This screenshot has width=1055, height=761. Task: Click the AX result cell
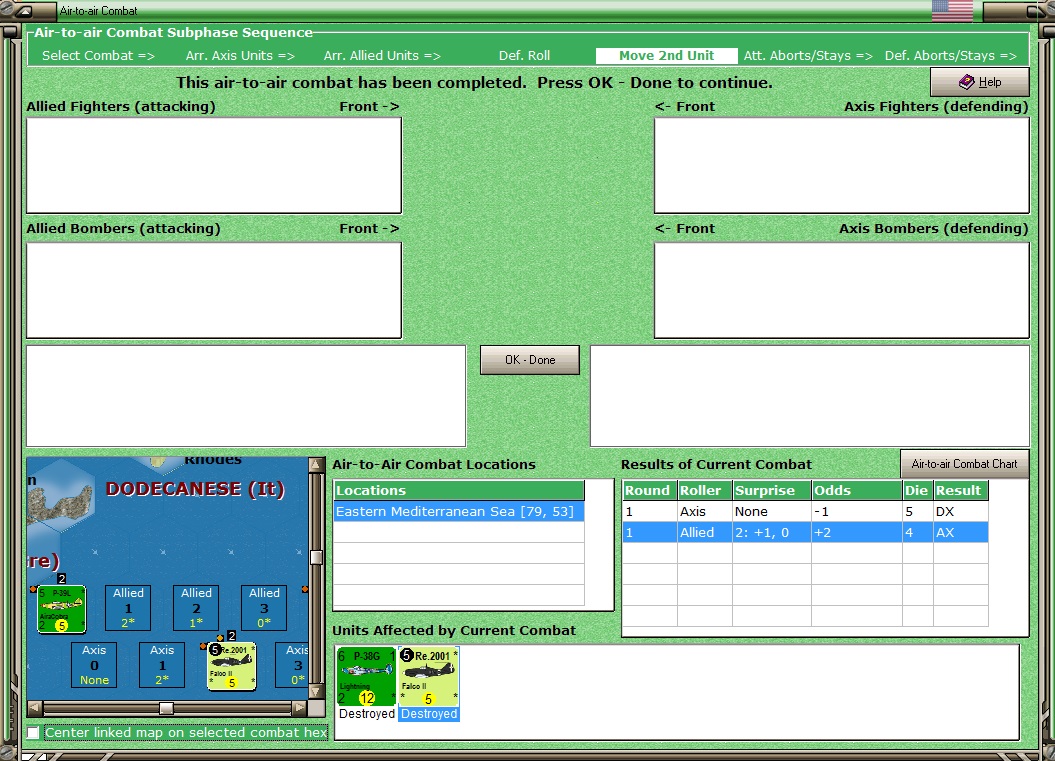961,532
